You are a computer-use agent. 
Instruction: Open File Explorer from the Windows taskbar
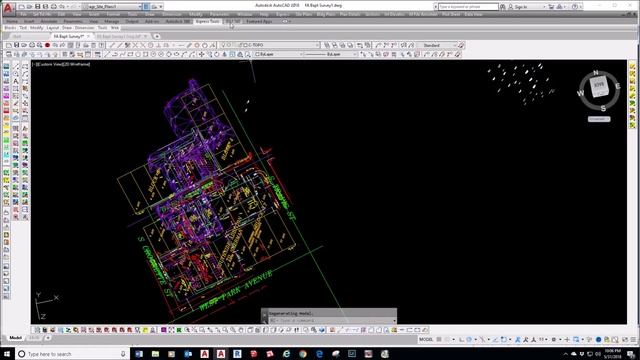[155, 354]
